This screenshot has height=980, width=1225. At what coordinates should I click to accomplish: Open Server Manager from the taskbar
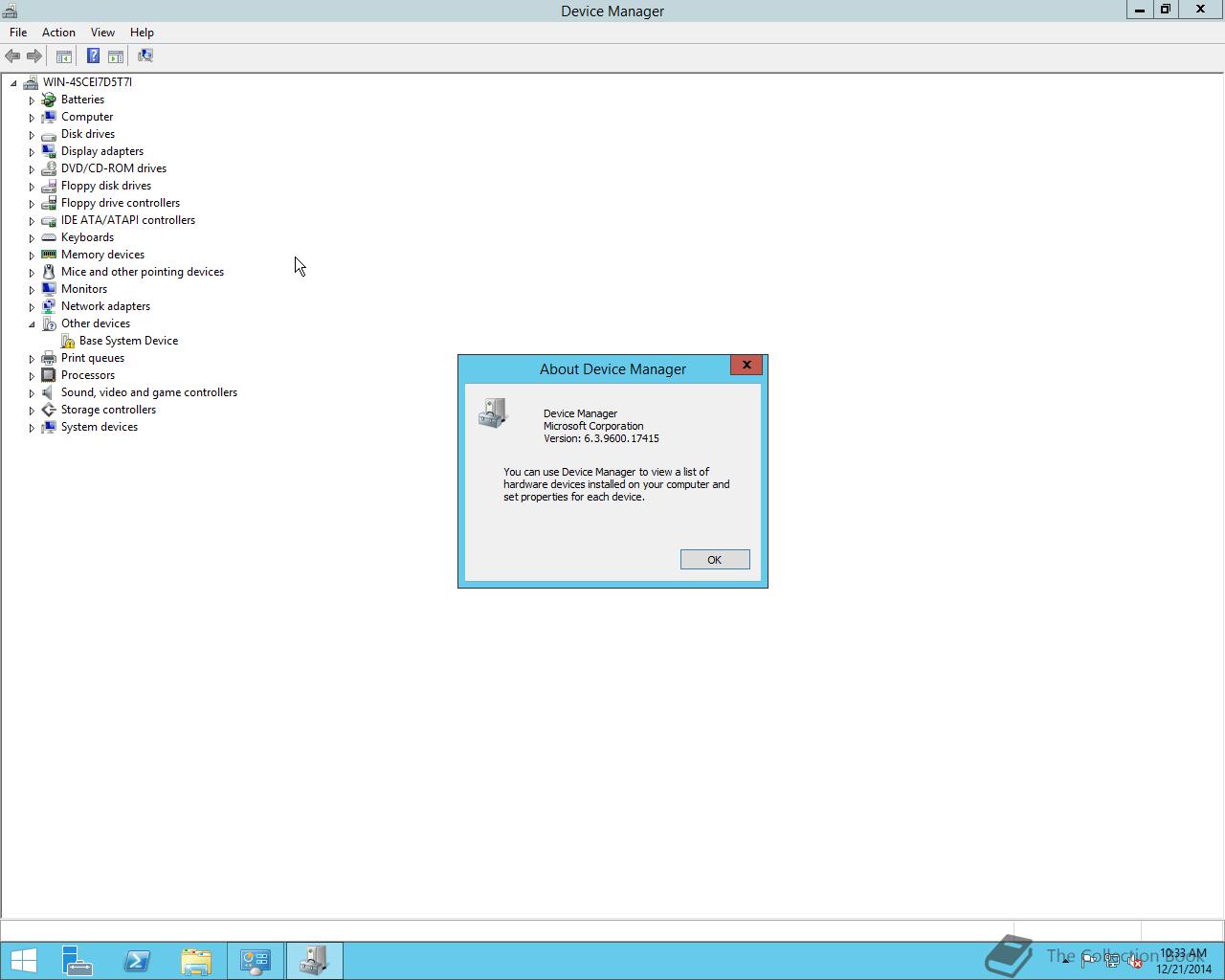78,961
